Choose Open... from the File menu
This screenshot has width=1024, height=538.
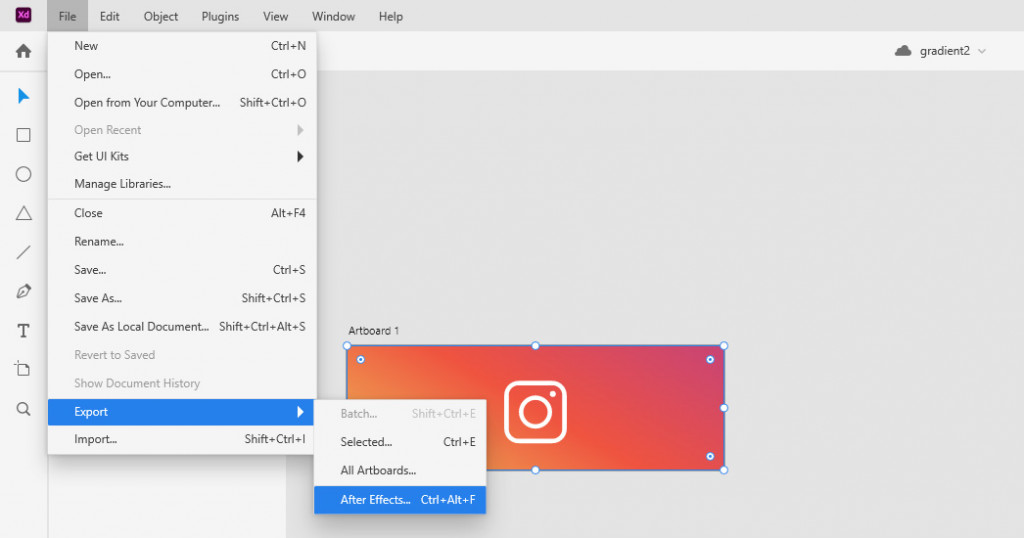pyautogui.click(x=182, y=74)
